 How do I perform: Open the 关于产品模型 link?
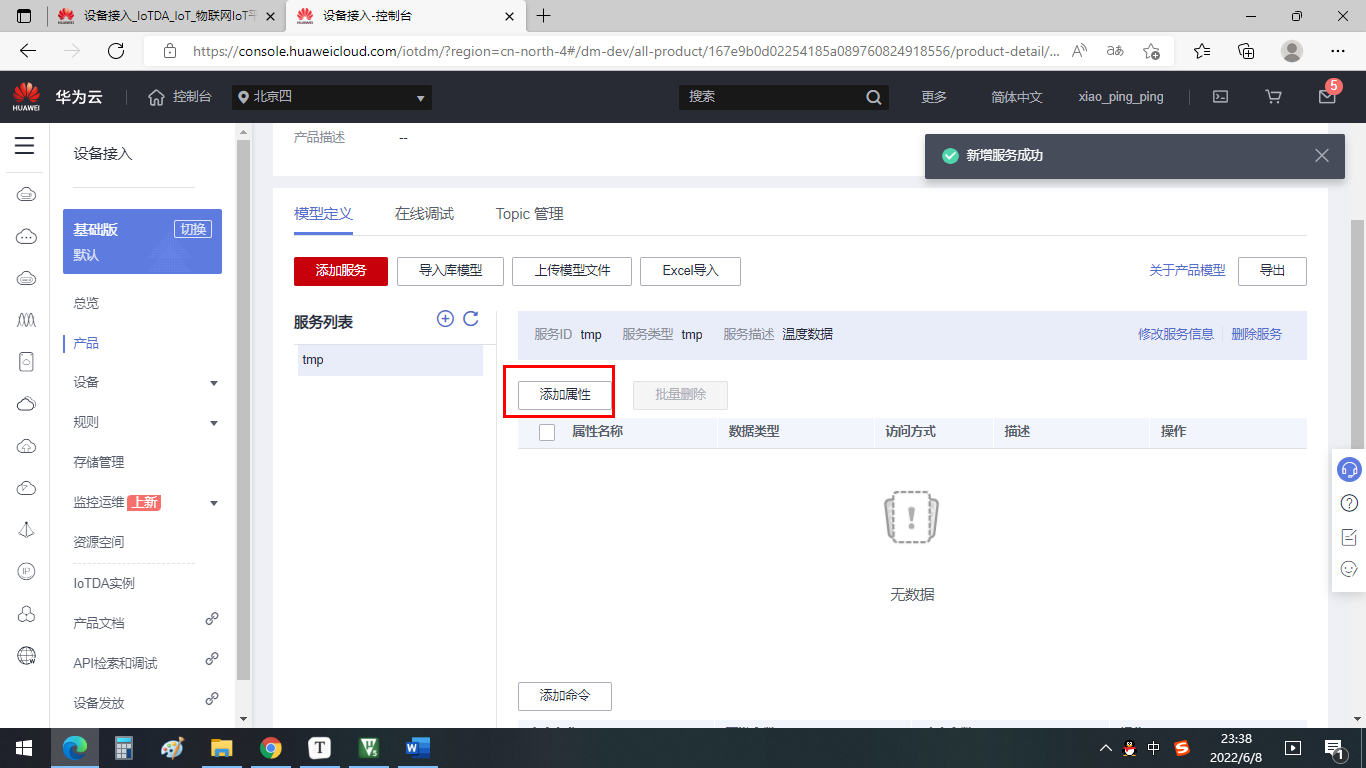pyautogui.click(x=1187, y=271)
